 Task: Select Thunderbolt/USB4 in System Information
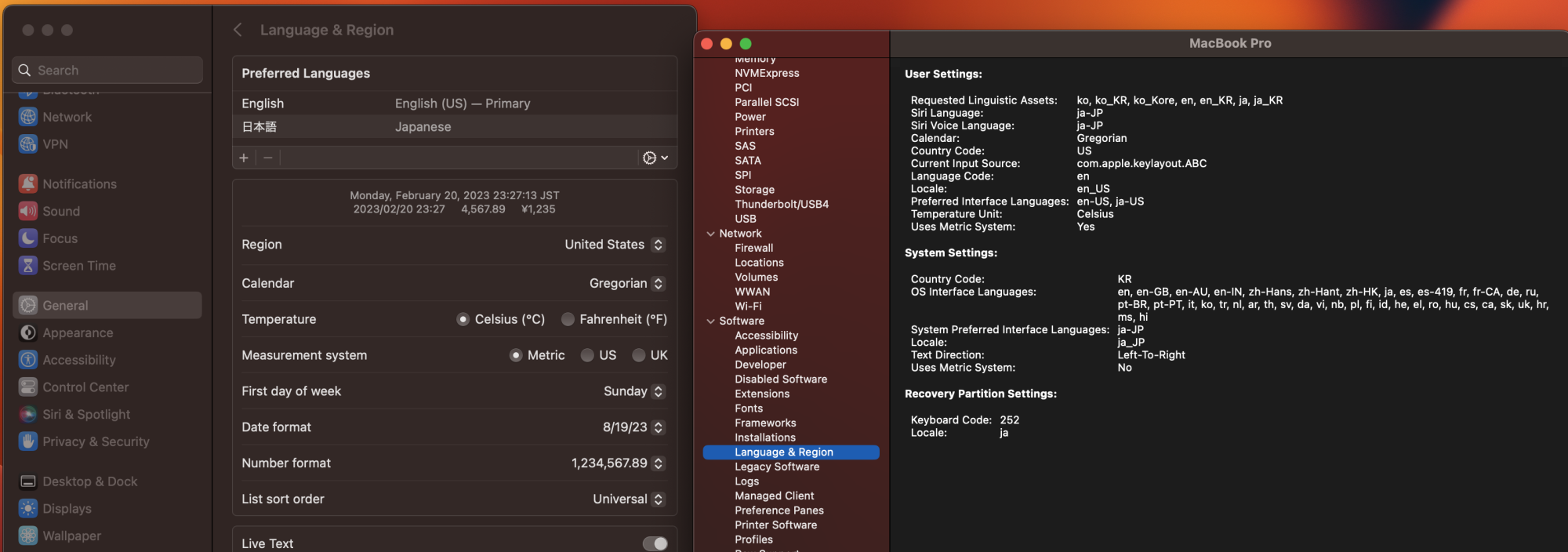[x=782, y=204]
